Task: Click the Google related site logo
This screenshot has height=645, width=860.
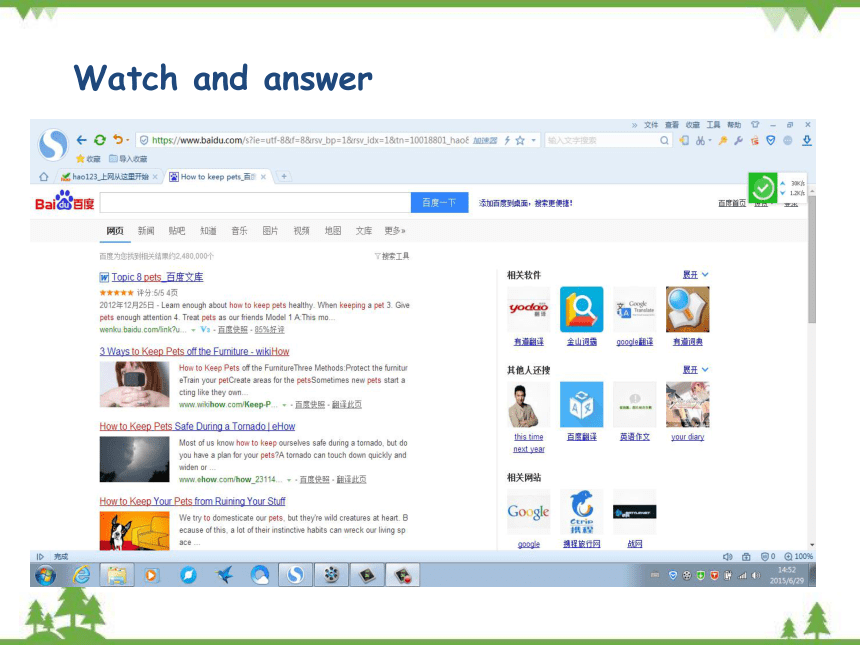Action: pyautogui.click(x=528, y=512)
